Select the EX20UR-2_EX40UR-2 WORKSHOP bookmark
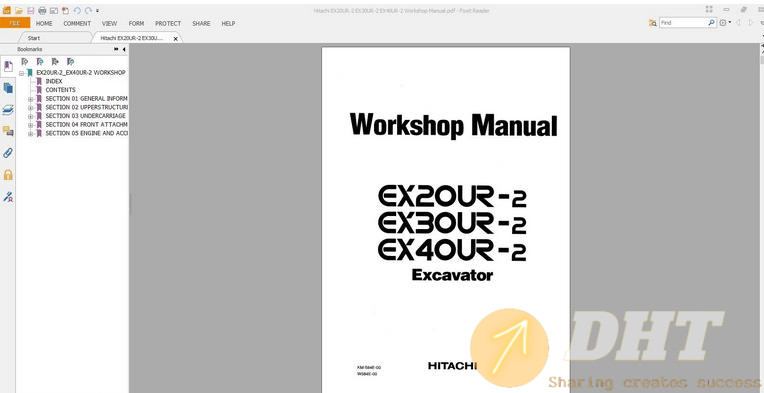The image size is (764, 393). [x=81, y=73]
